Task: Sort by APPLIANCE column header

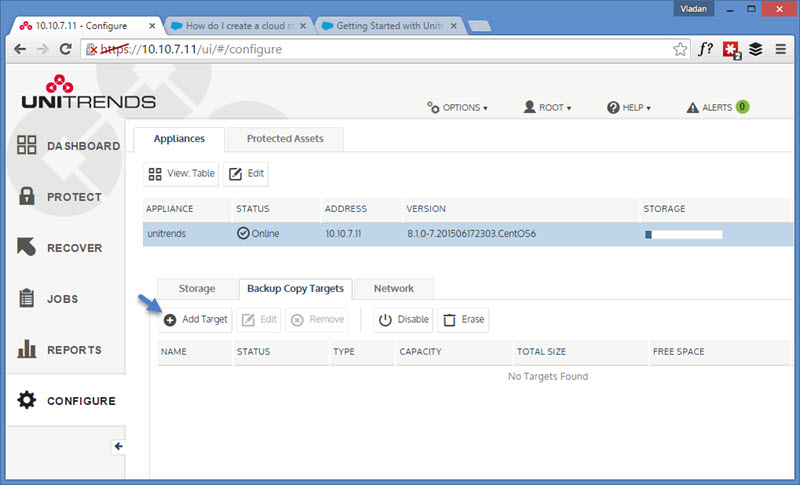Action: point(169,209)
